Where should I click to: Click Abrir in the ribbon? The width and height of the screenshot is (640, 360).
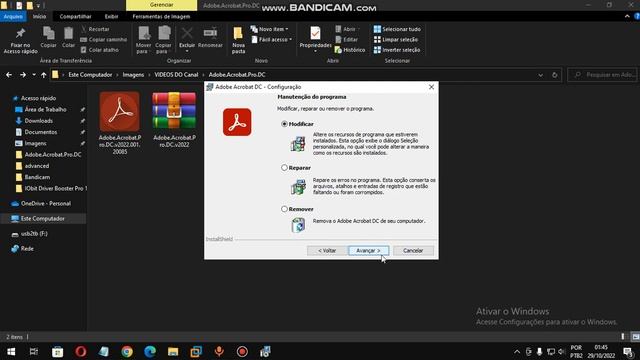click(x=346, y=29)
